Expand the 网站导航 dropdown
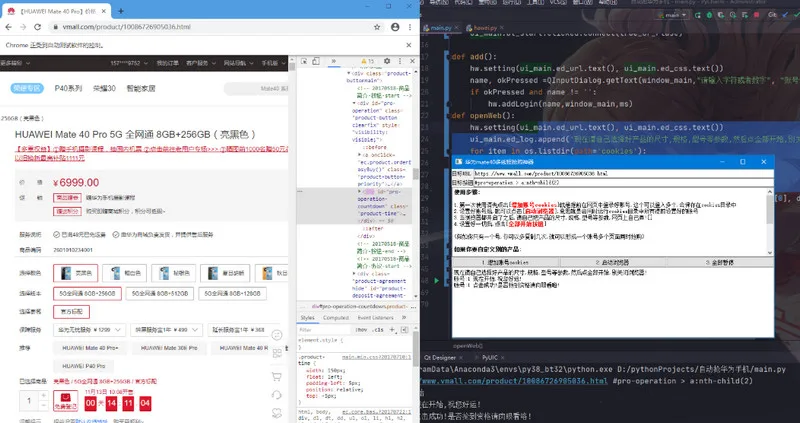The width and height of the screenshot is (800, 423). tap(238, 63)
